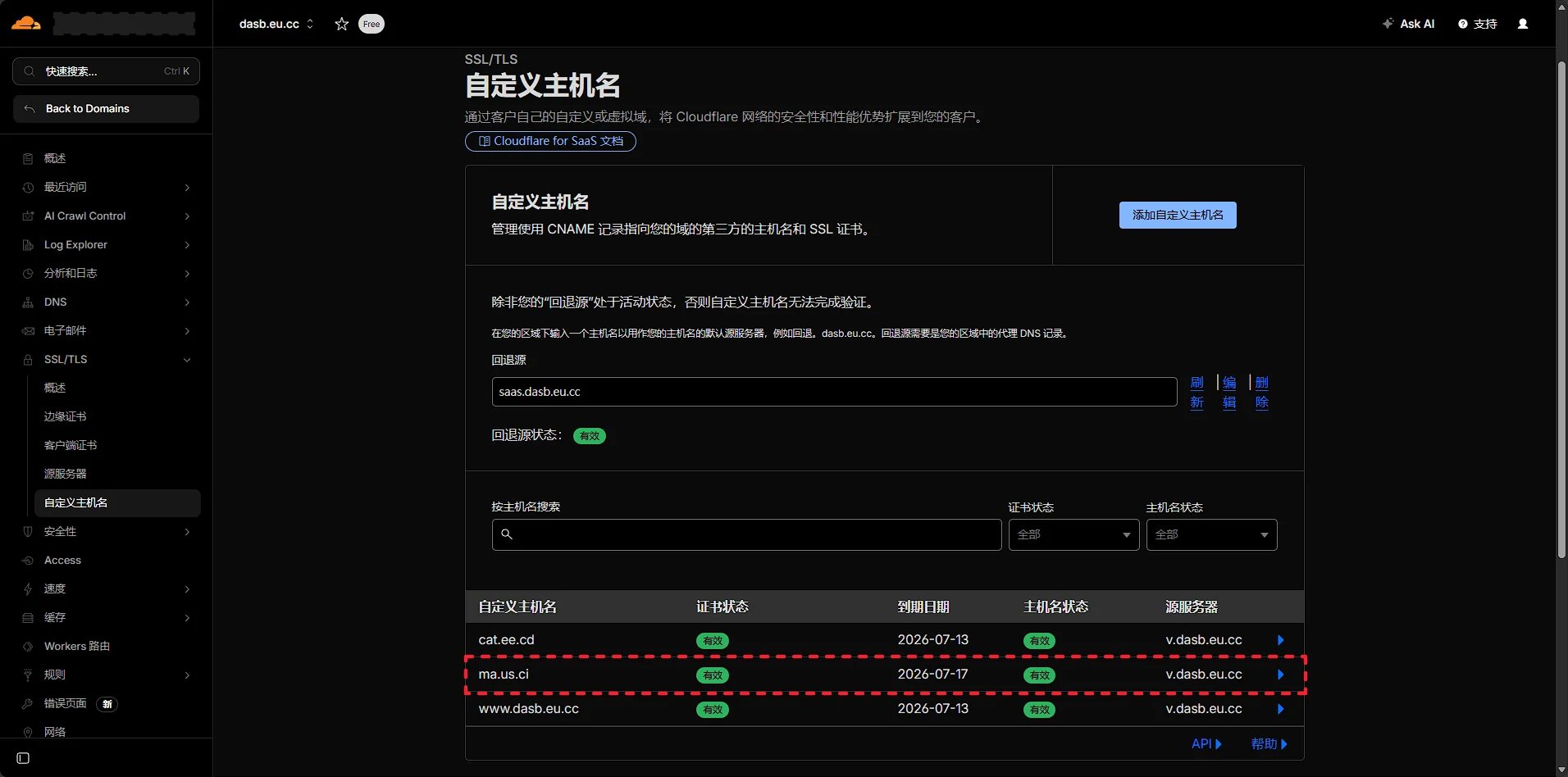The image size is (1568, 777).
Task: Open the Workers 路由 page
Action: click(77, 646)
